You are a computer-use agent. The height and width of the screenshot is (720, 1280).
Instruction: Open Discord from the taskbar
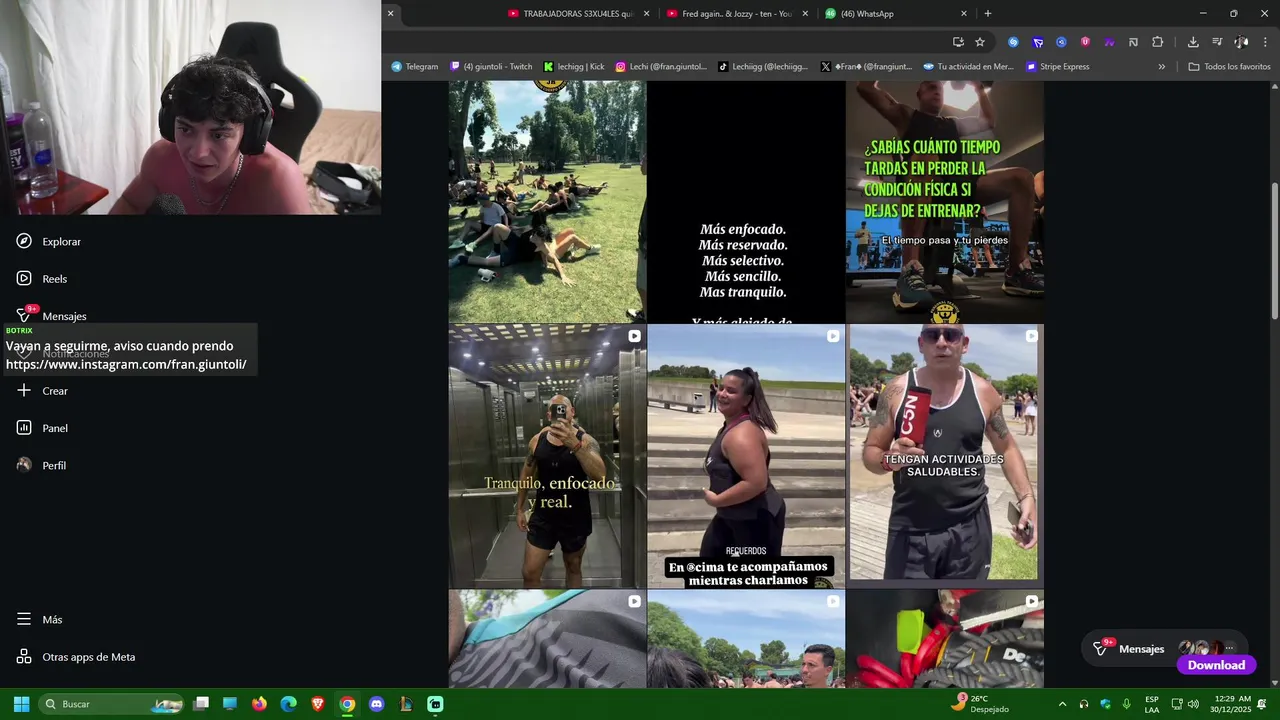376,704
